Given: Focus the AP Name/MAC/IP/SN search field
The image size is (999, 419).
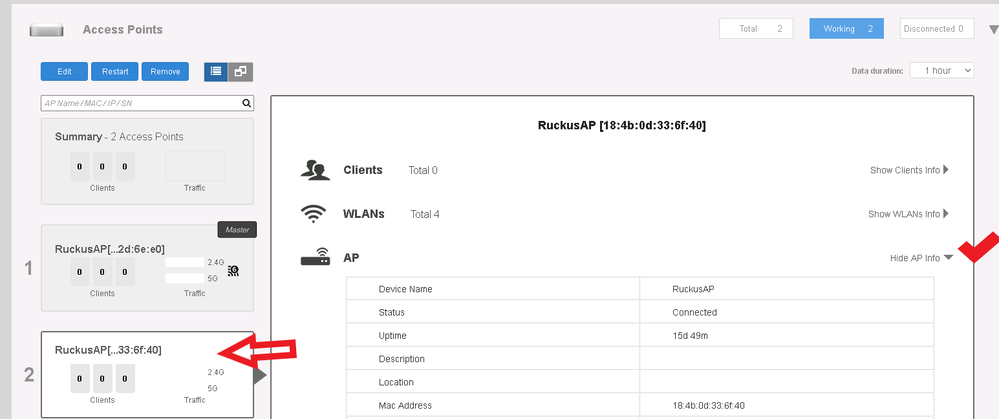Looking at the screenshot, I should [140, 103].
